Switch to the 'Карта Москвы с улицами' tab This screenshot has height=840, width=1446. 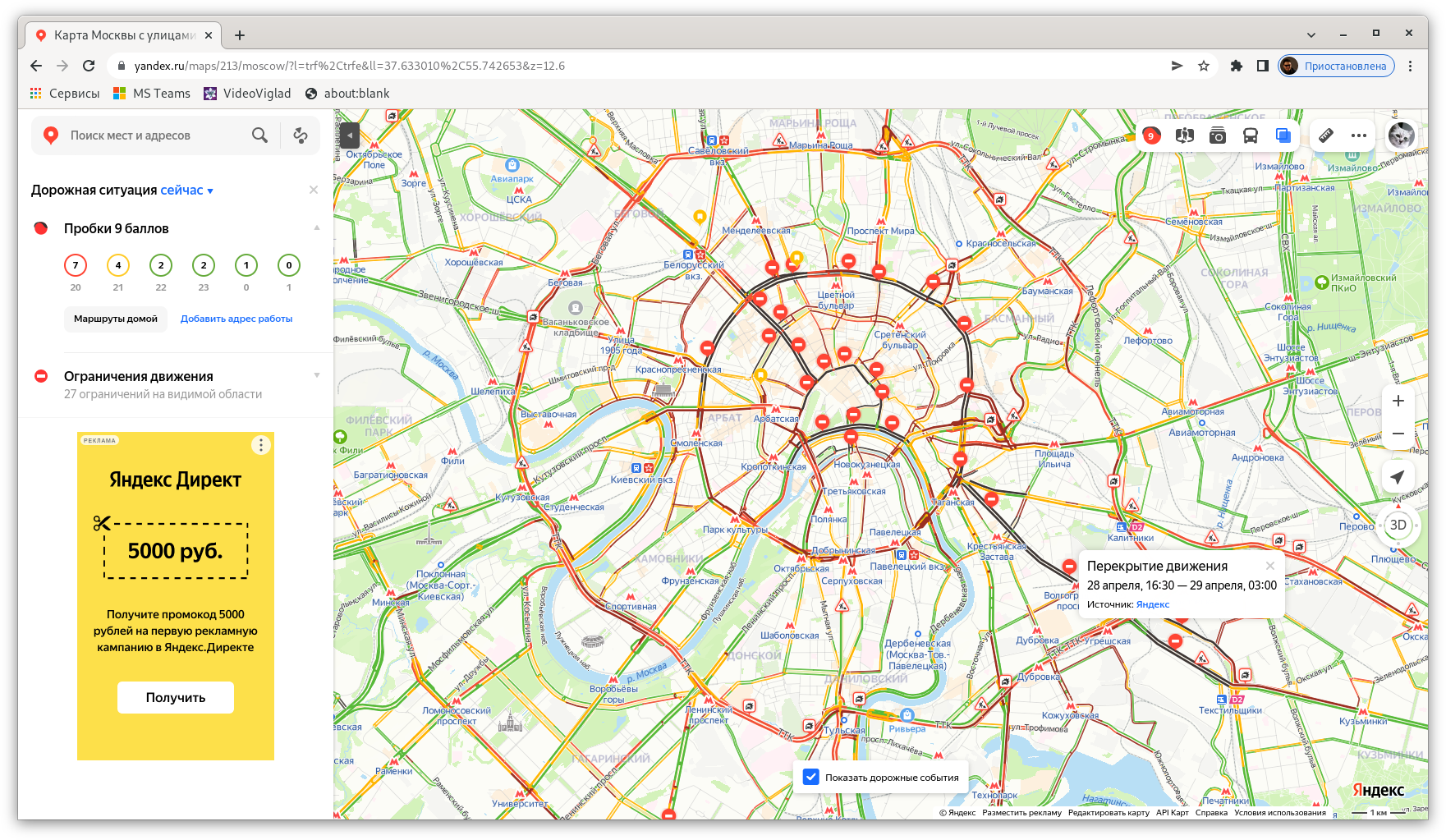[x=122, y=35]
